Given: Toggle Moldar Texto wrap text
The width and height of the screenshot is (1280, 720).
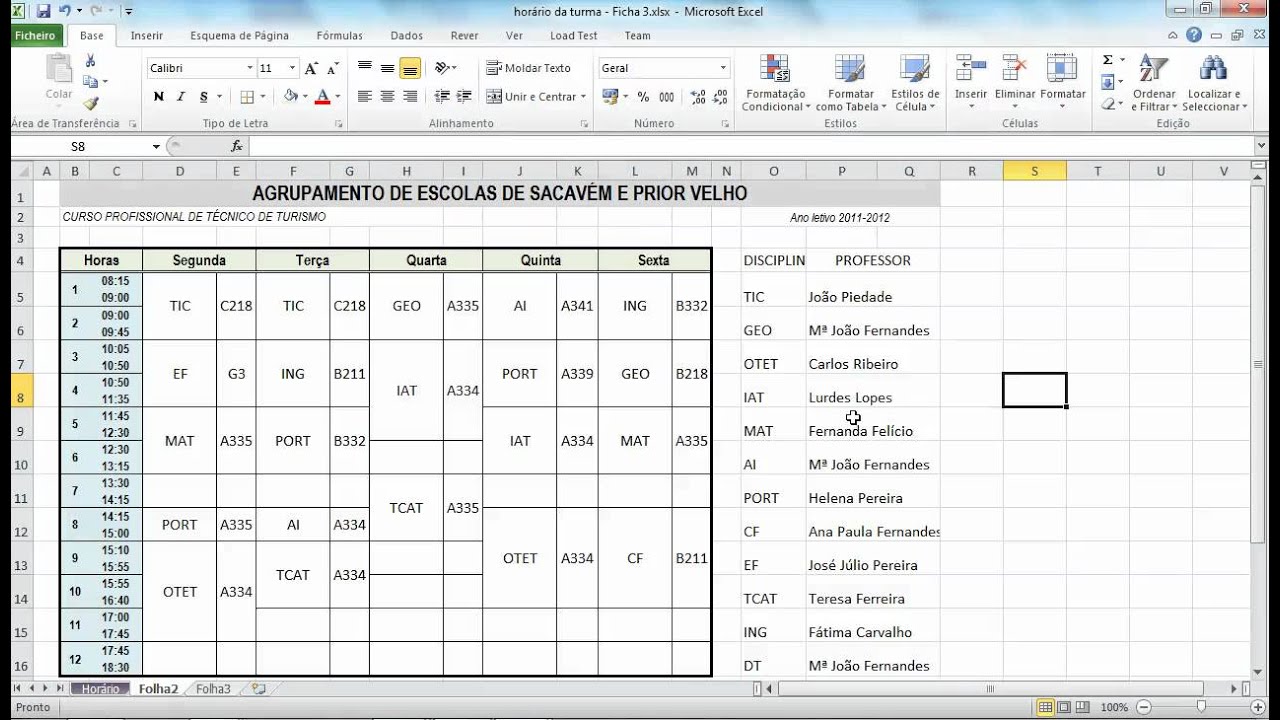Looking at the screenshot, I should tap(529, 68).
